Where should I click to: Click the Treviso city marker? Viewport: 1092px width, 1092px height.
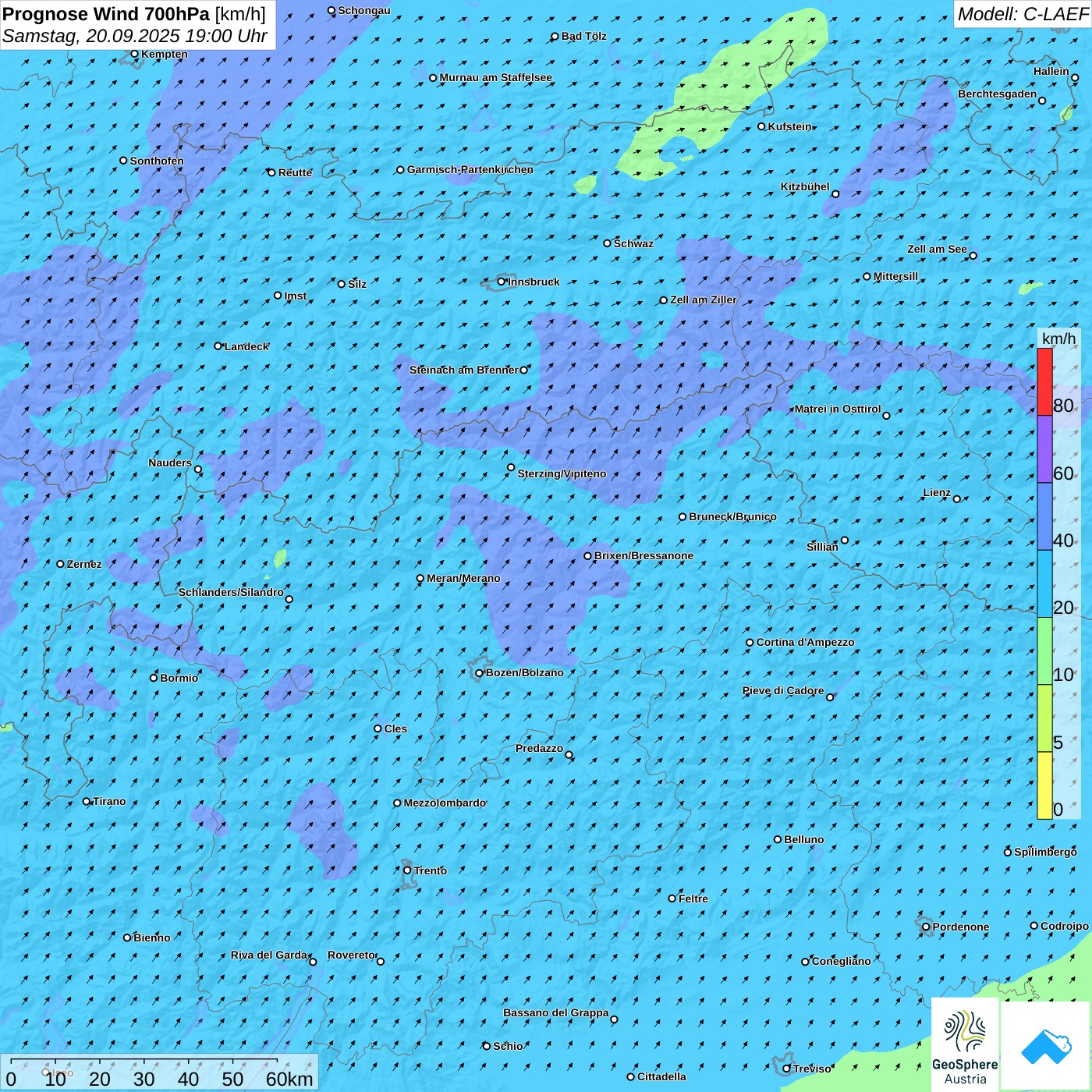click(787, 1069)
